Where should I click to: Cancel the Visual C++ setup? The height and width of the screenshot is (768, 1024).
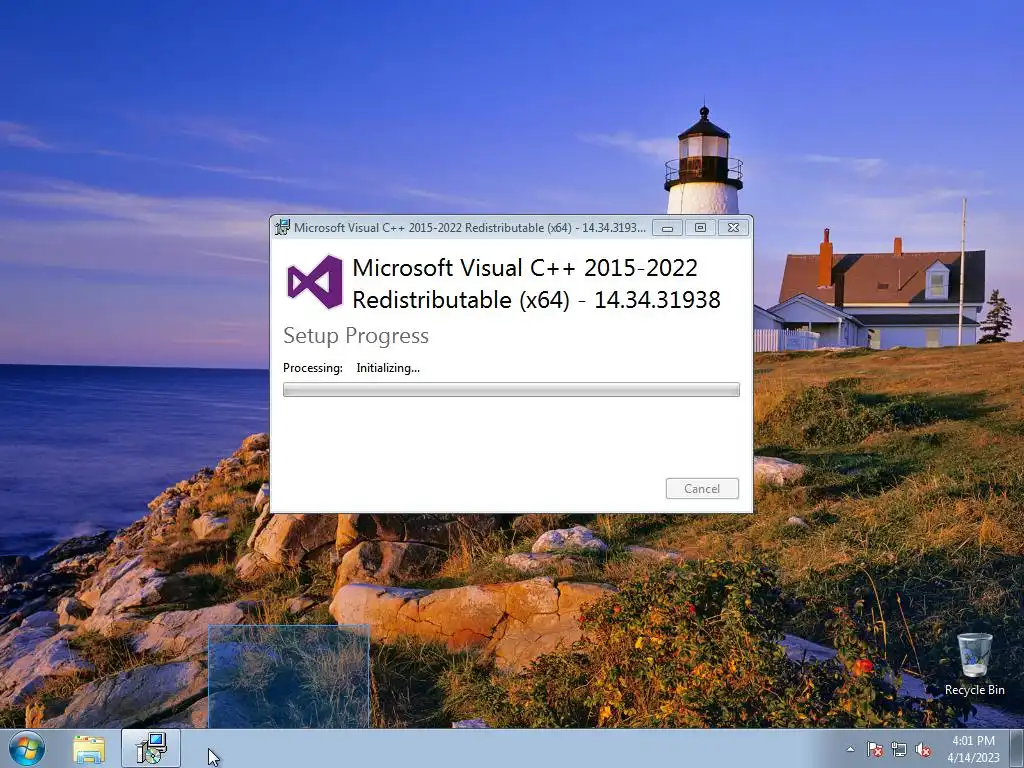[x=702, y=488]
